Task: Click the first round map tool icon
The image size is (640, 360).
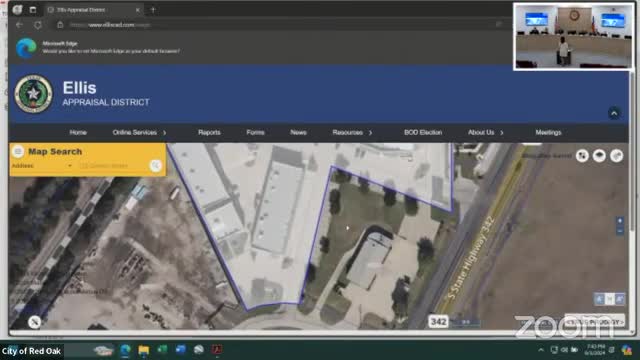Action: [582, 156]
